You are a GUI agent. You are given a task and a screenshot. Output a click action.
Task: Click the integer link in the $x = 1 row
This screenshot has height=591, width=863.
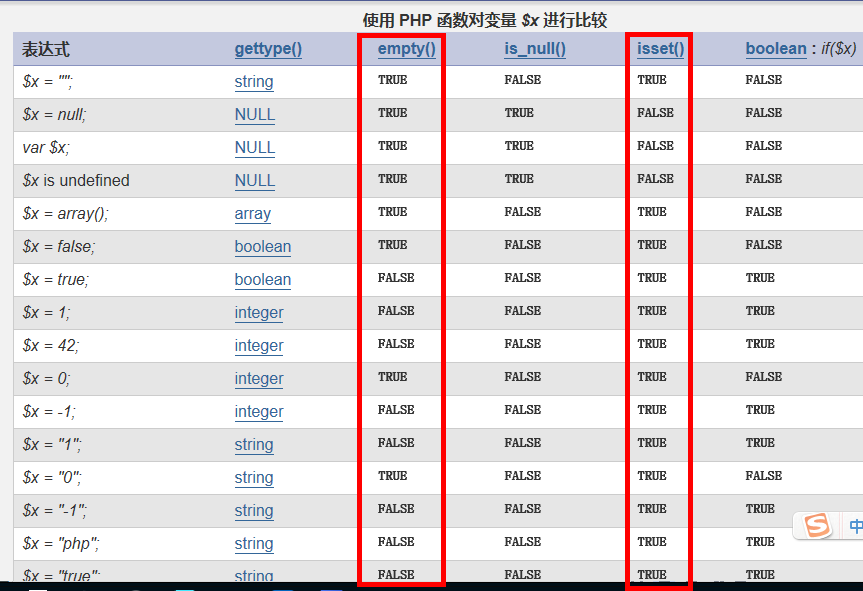coord(259,313)
